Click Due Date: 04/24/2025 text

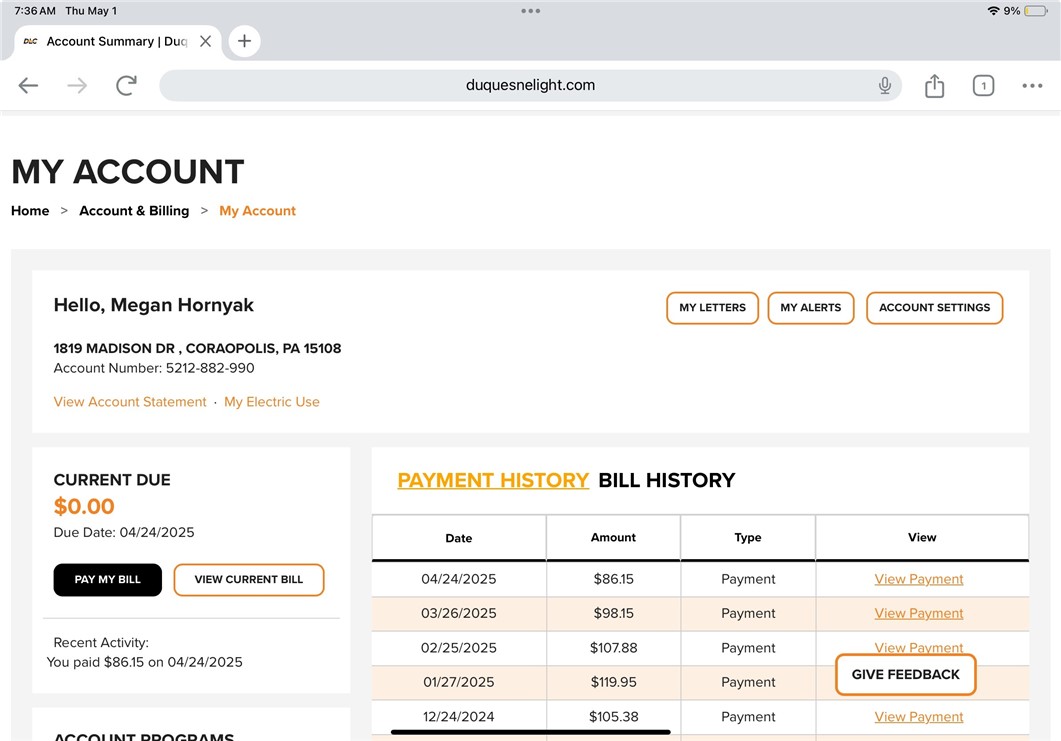124,533
